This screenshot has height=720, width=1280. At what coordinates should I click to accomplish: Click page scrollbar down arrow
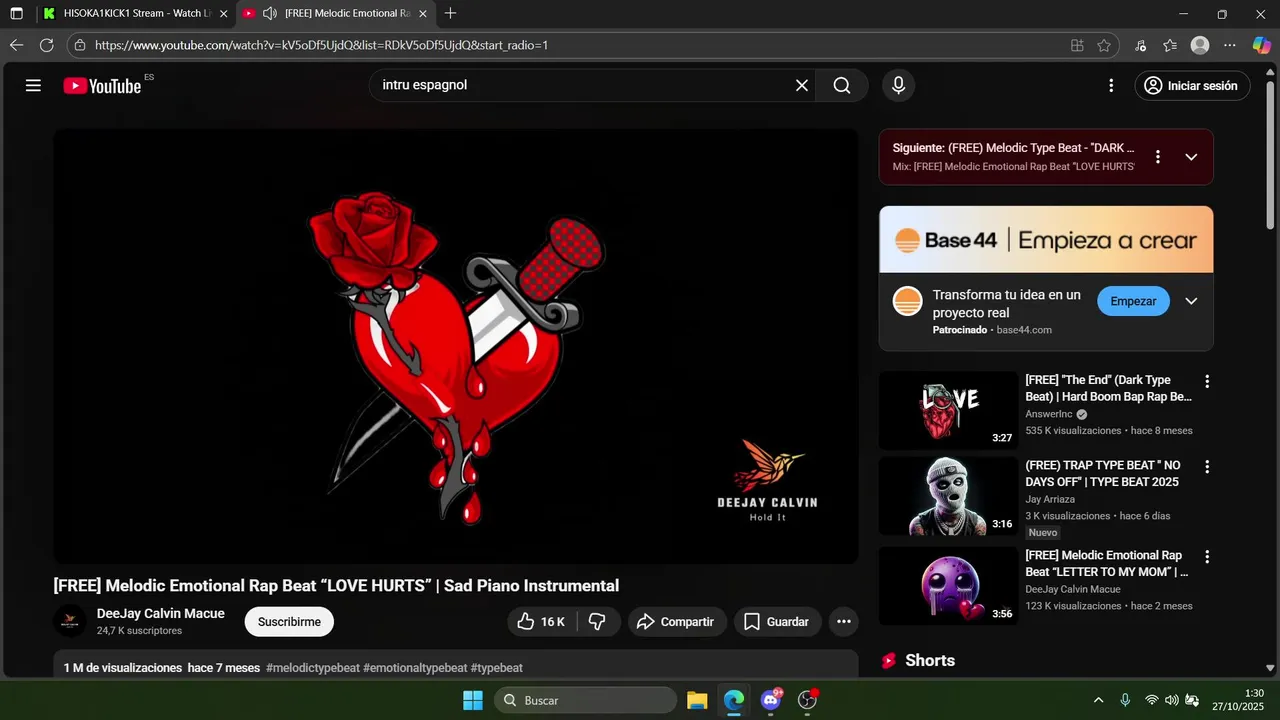click(1271, 668)
